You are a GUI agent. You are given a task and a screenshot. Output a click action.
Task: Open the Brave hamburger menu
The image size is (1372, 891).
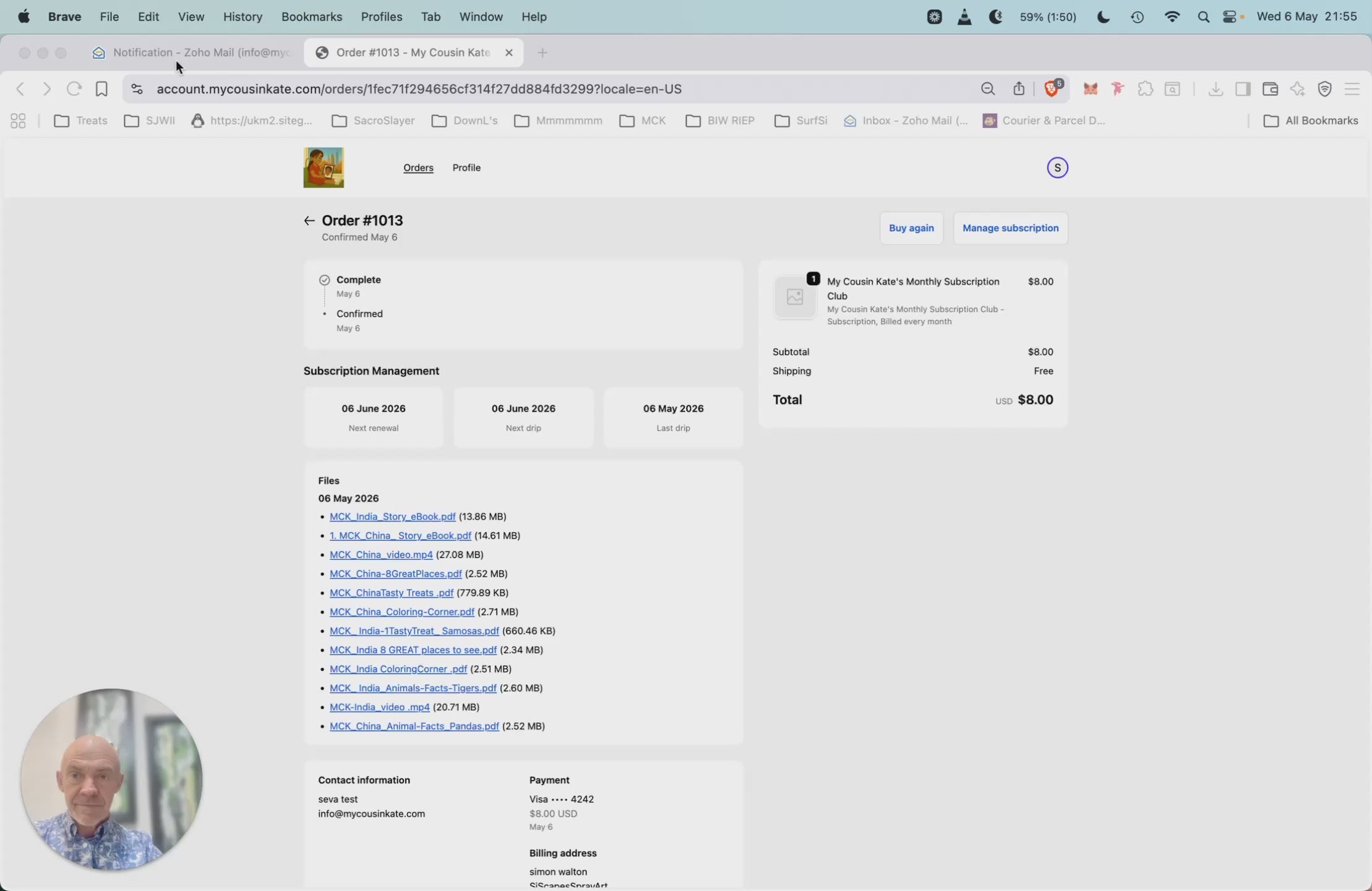1352,89
